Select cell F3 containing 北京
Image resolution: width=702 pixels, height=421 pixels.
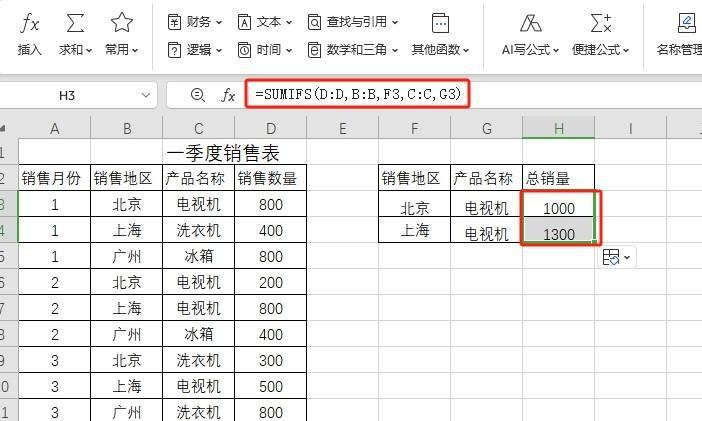(415, 204)
